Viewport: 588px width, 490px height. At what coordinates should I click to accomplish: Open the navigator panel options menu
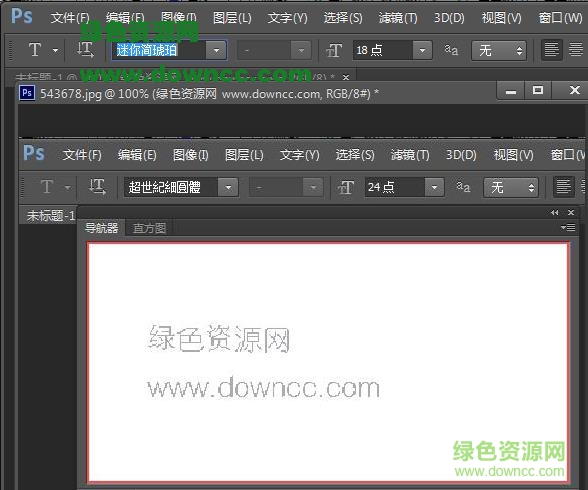click(568, 228)
